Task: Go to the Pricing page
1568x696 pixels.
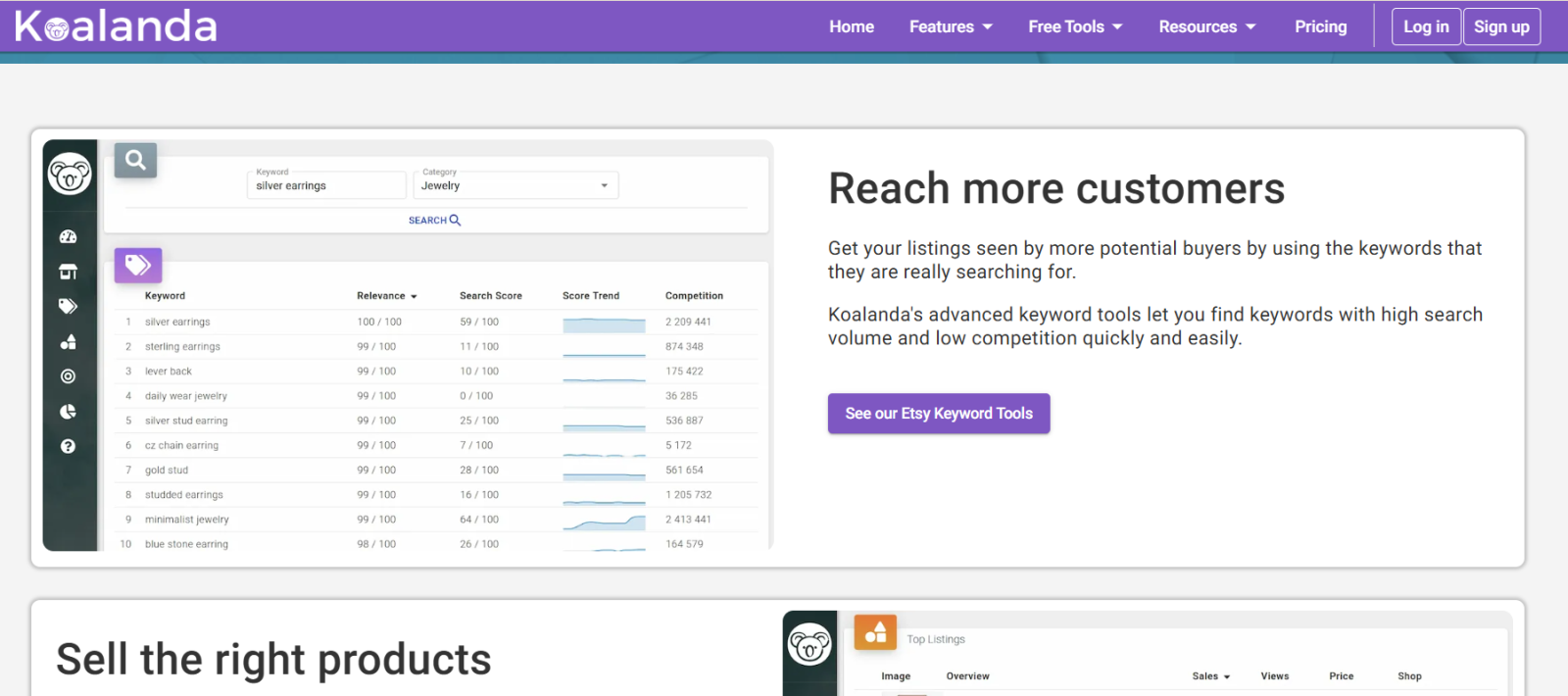Action: click(1320, 26)
